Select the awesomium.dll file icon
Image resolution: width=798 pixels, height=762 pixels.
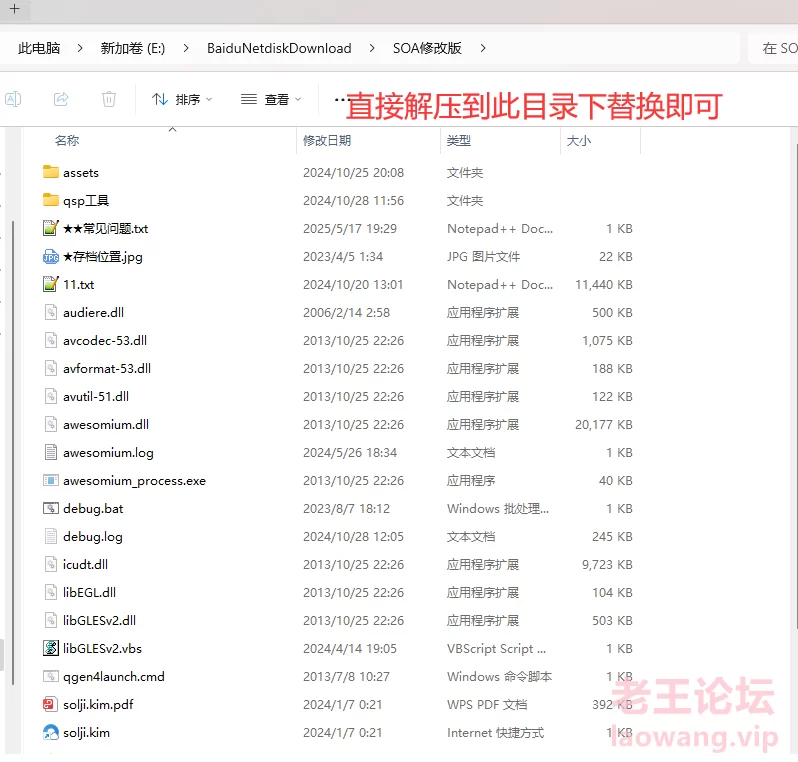[x=50, y=424]
